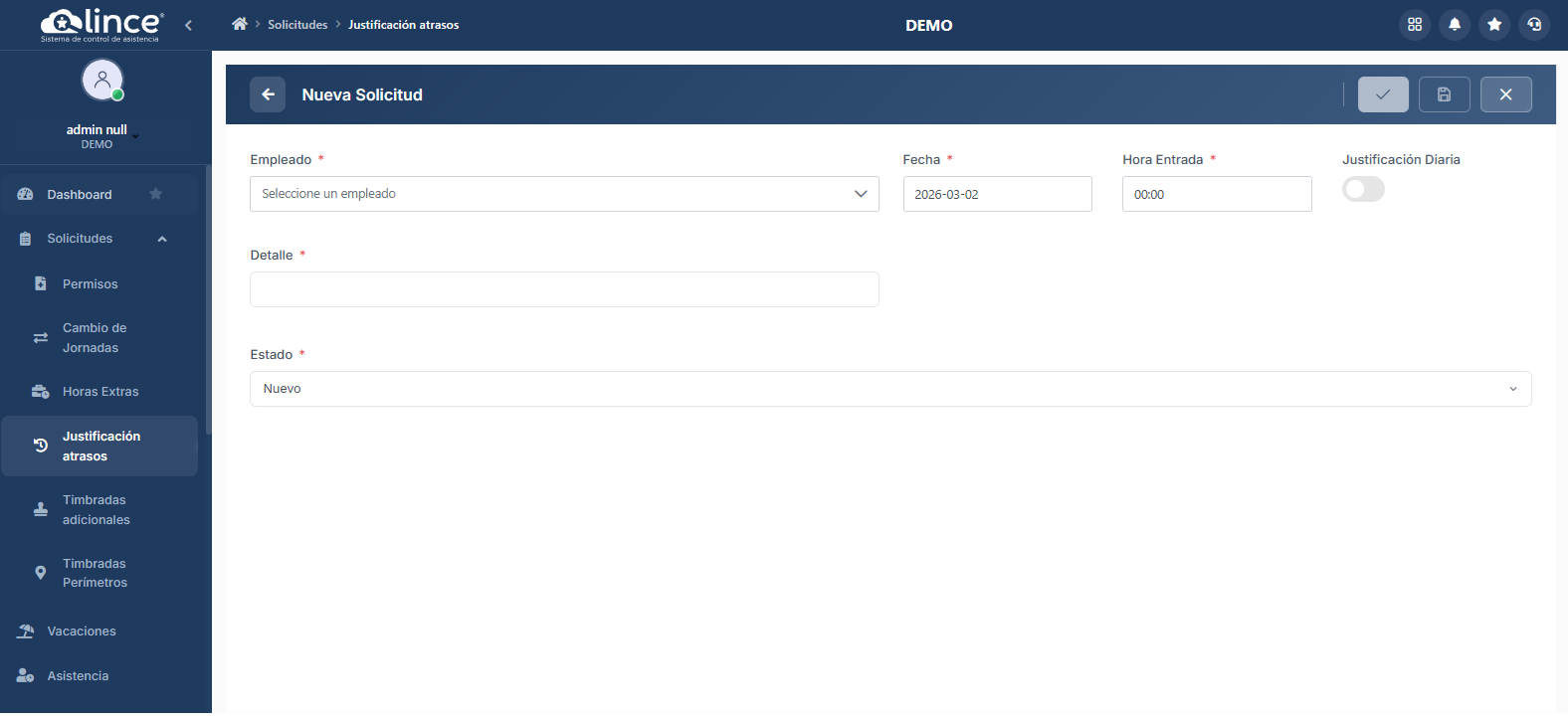The image size is (1568, 720).
Task: Confirm the request with the checkmark icon
Action: pos(1383,94)
